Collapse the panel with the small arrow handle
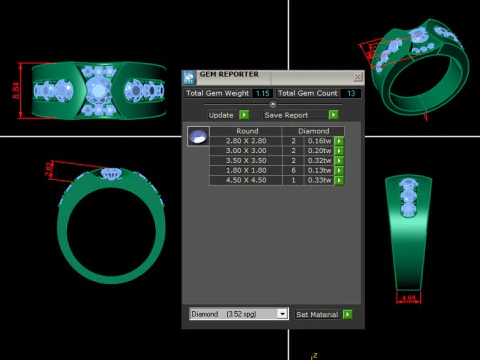The width and height of the screenshot is (480, 360). click(x=273, y=105)
